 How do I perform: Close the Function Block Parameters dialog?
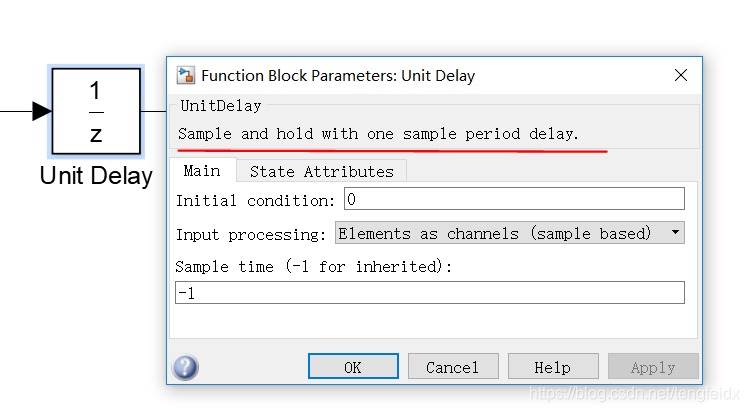tap(681, 75)
